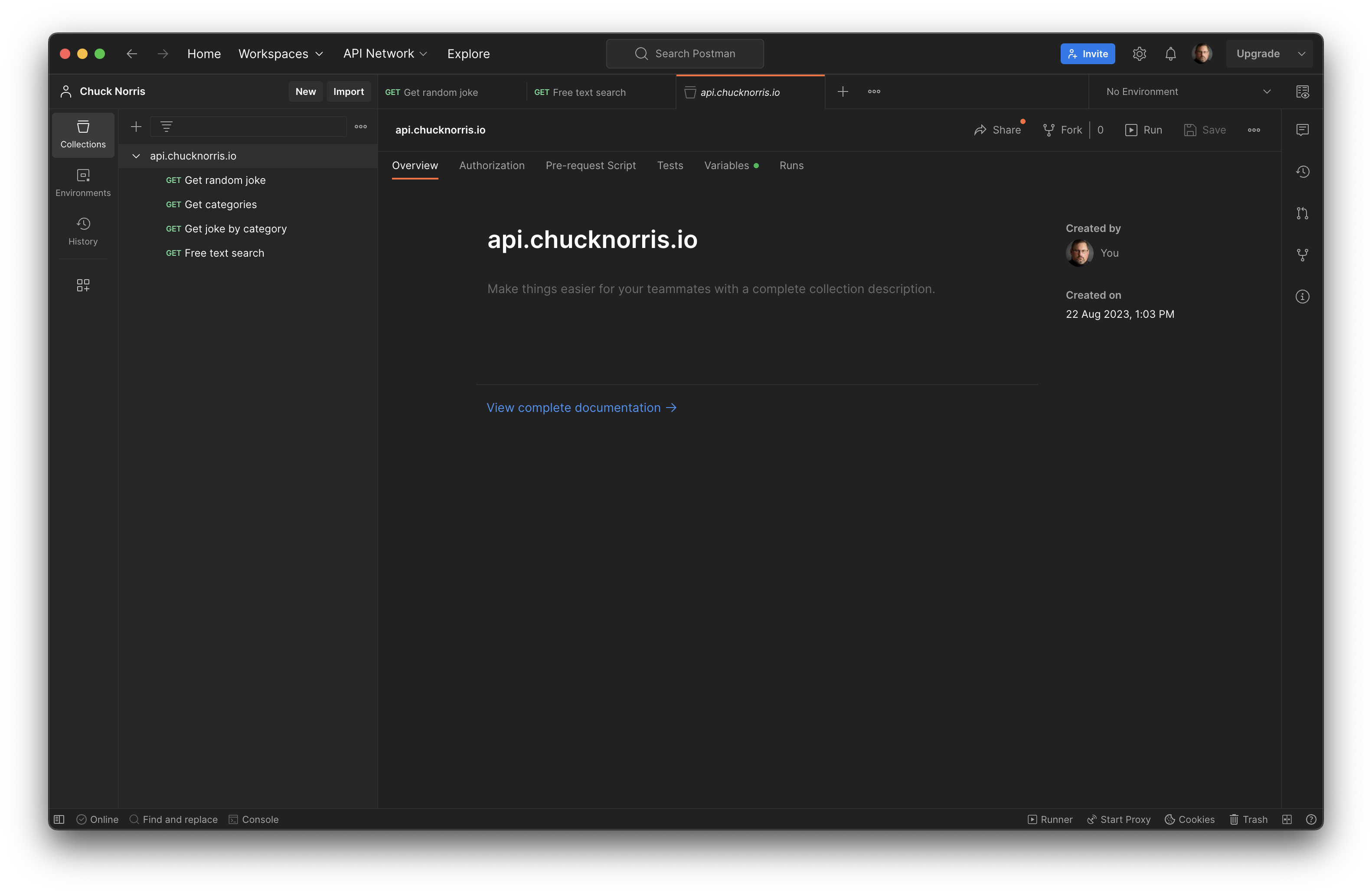The image size is (1372, 894).
Task: Open the Tests tab
Action: [670, 166]
